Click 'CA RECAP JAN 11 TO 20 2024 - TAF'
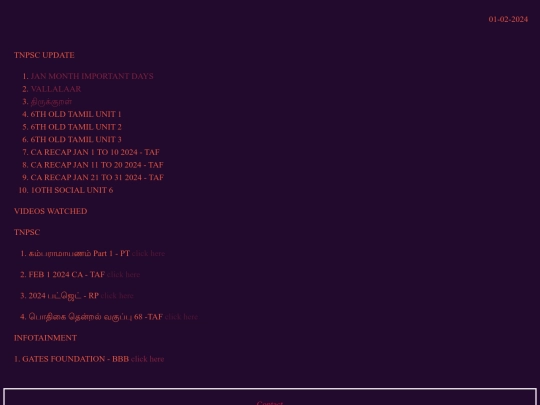540x405 pixels. (x=97, y=165)
